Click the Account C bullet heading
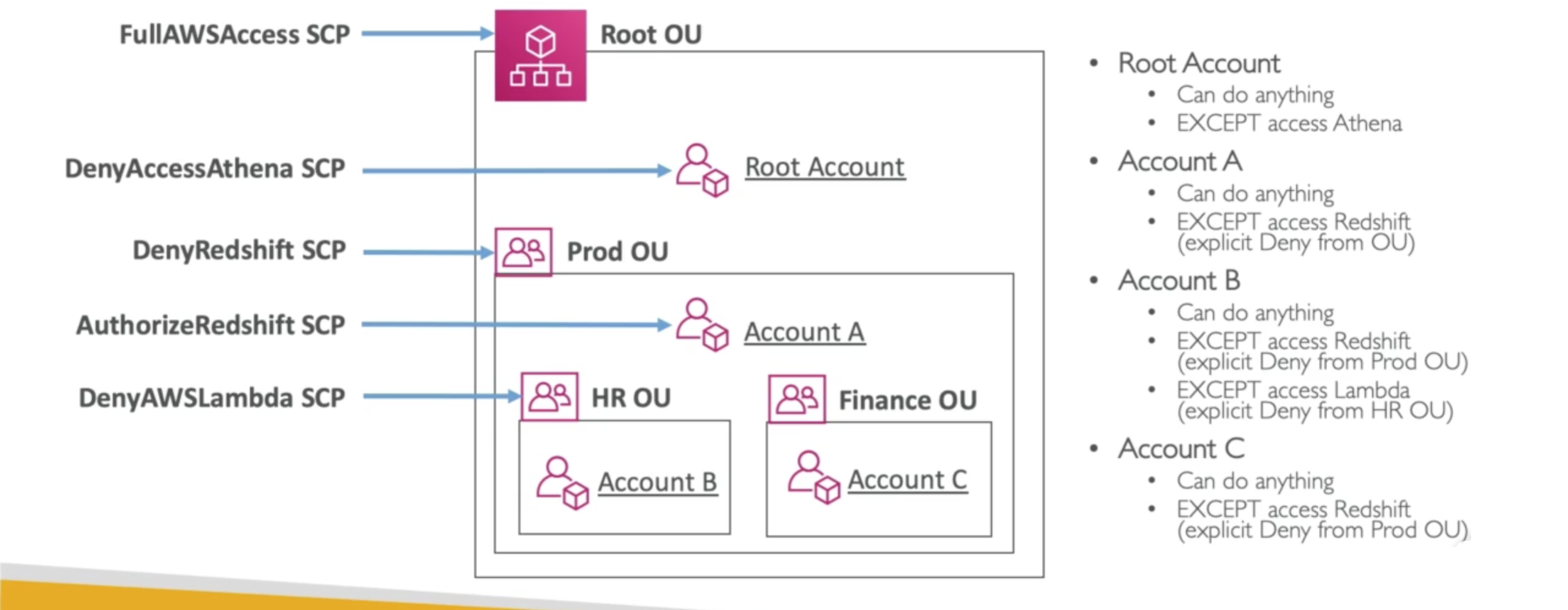The height and width of the screenshot is (610, 1568). click(1181, 448)
